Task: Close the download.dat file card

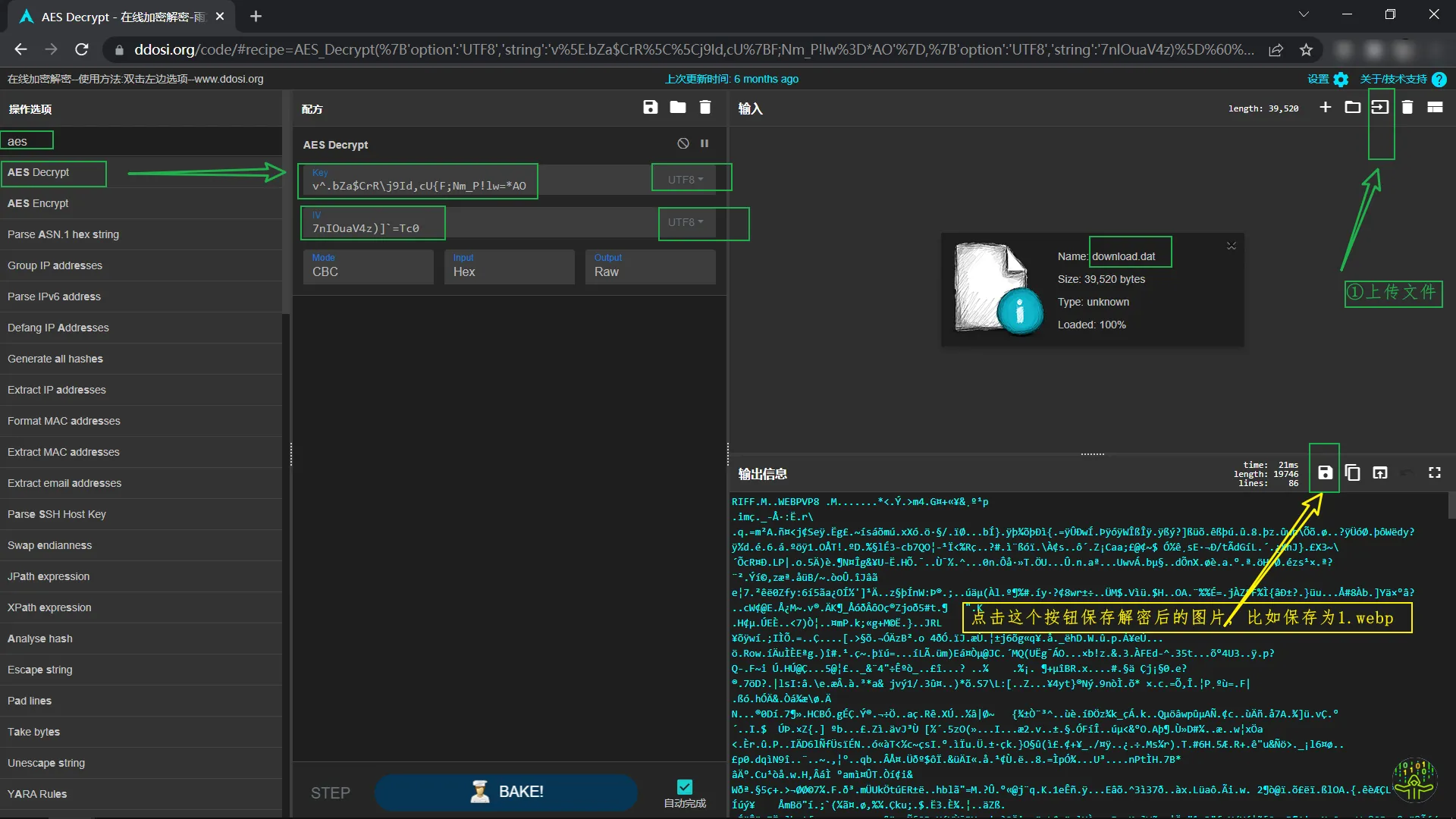Action: click(1231, 246)
